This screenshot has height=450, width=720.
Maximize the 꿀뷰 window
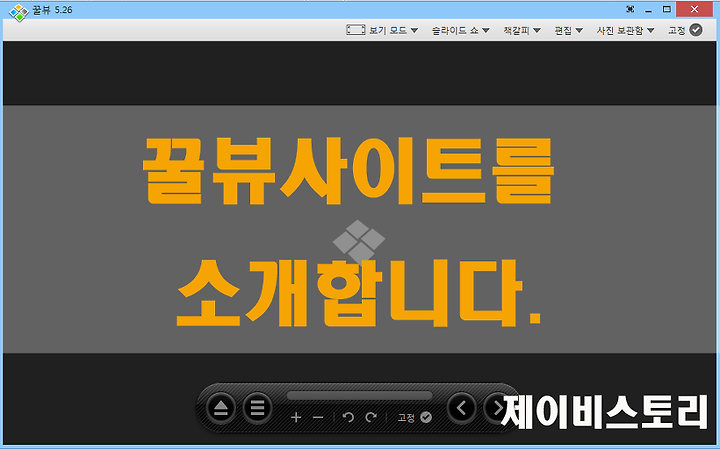(x=667, y=9)
